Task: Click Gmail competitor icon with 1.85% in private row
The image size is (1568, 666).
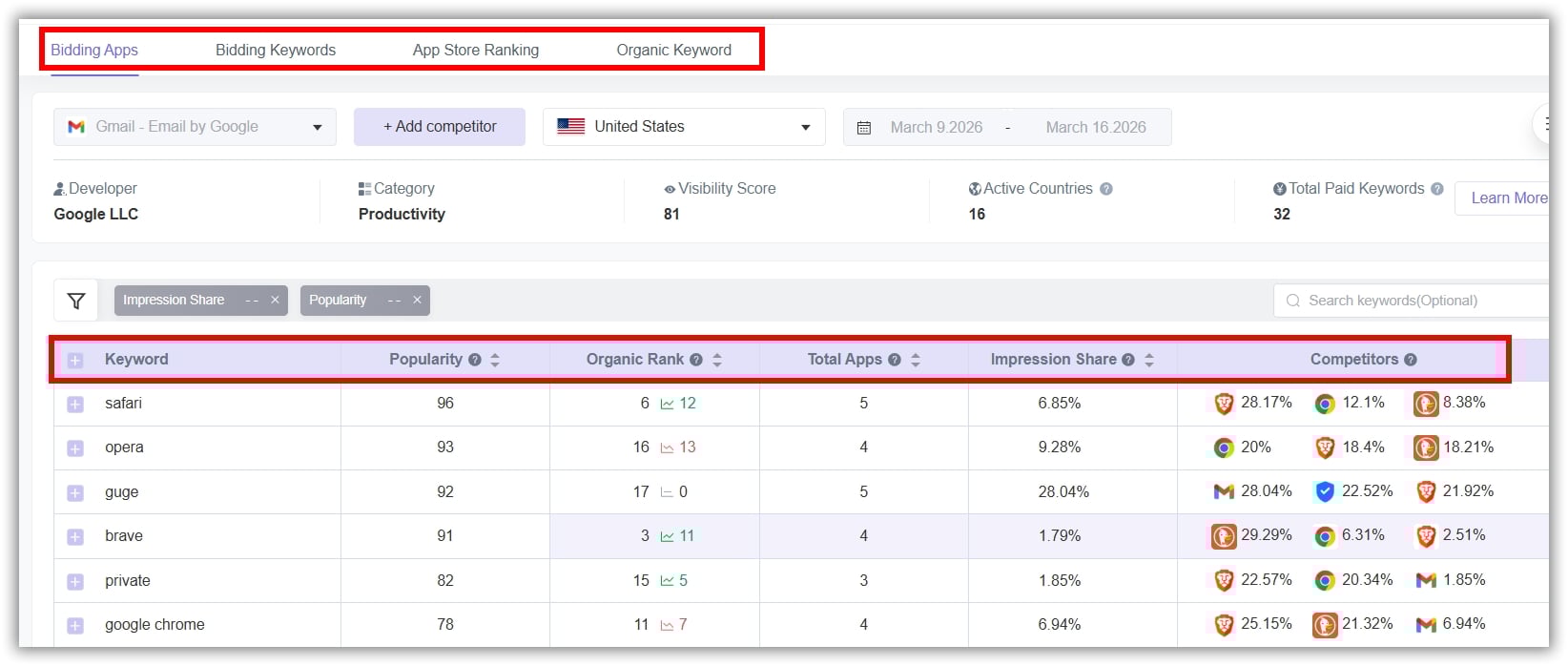Action: click(1426, 580)
